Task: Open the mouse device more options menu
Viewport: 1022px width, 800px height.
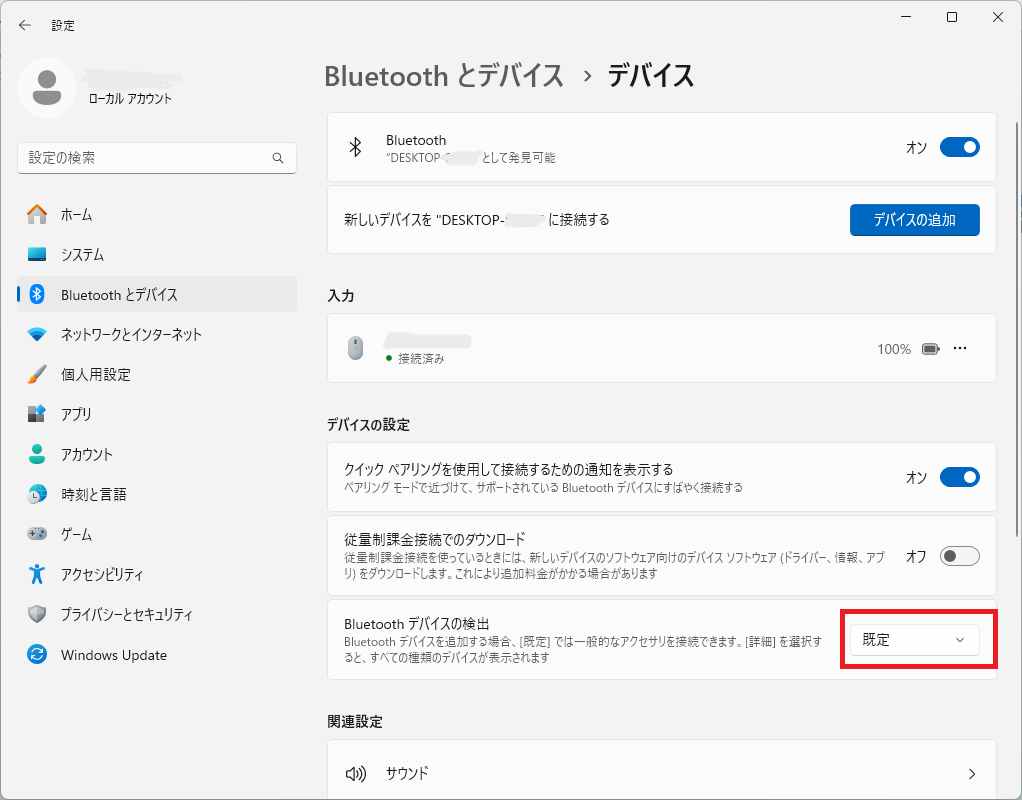Action: [960, 348]
